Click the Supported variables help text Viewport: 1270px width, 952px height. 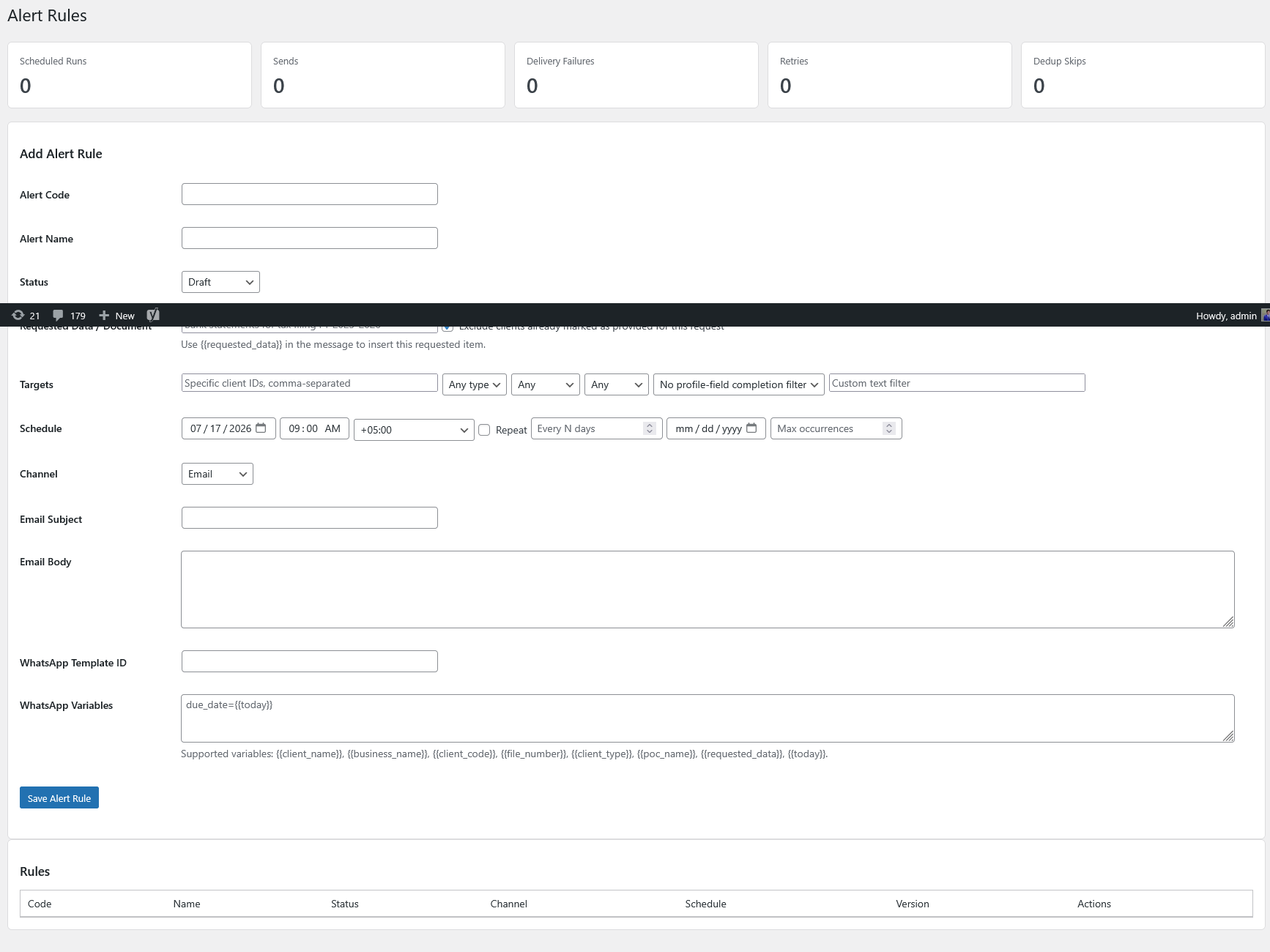[x=505, y=754]
